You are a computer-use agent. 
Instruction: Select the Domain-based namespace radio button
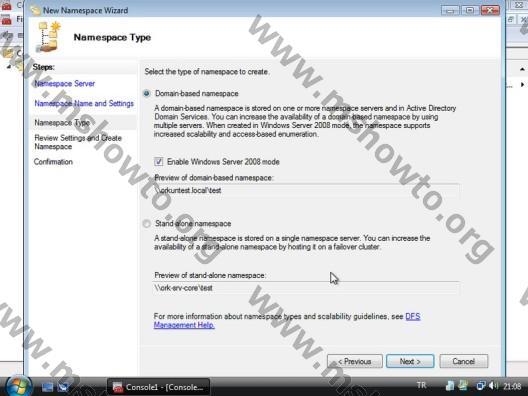pyautogui.click(x=147, y=93)
